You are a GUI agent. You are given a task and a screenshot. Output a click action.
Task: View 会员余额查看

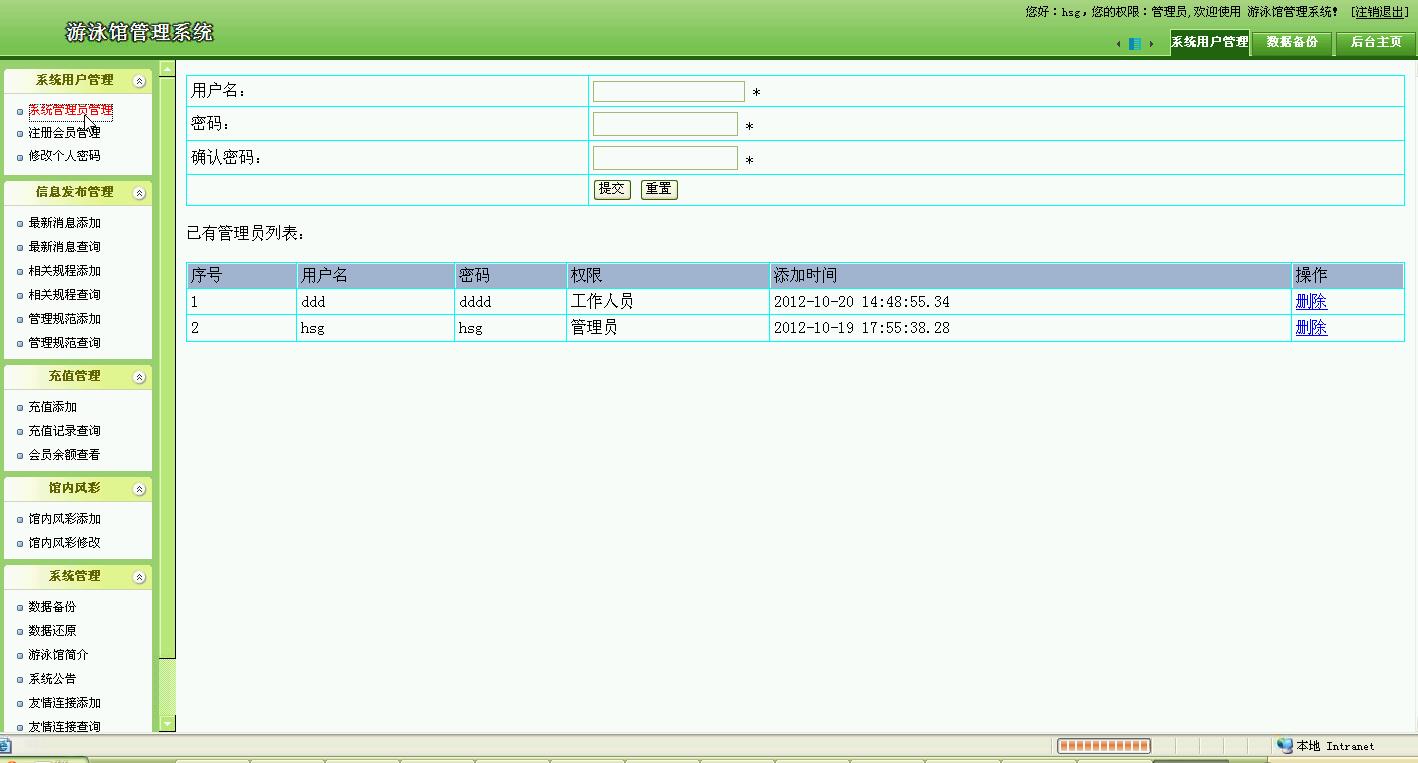point(64,455)
